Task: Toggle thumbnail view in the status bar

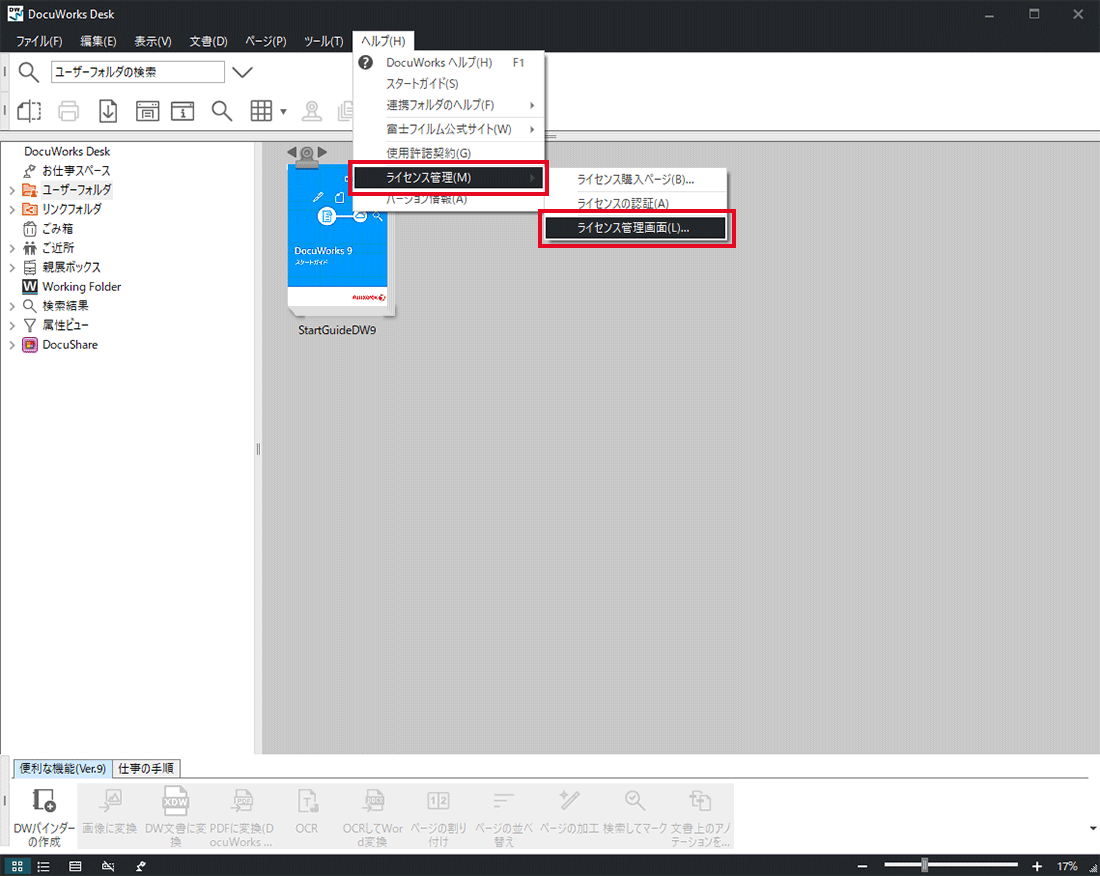Action: (18, 866)
